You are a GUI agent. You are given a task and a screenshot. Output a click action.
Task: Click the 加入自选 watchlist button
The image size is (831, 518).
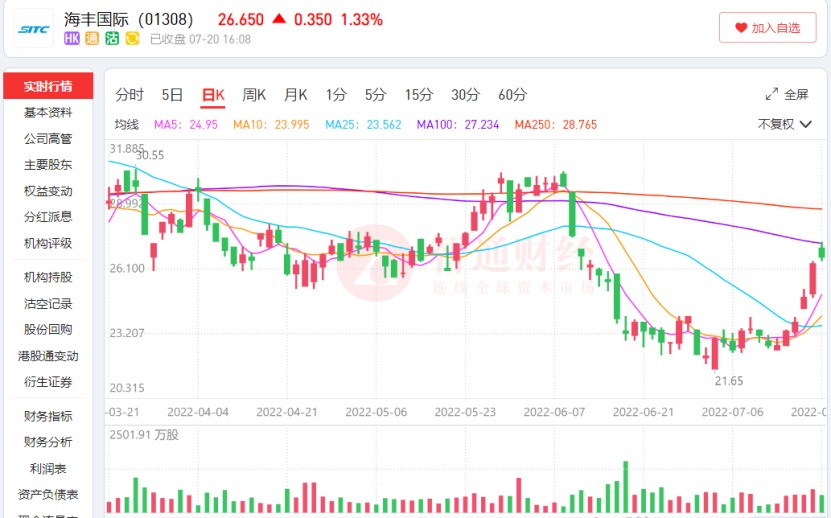tap(767, 28)
